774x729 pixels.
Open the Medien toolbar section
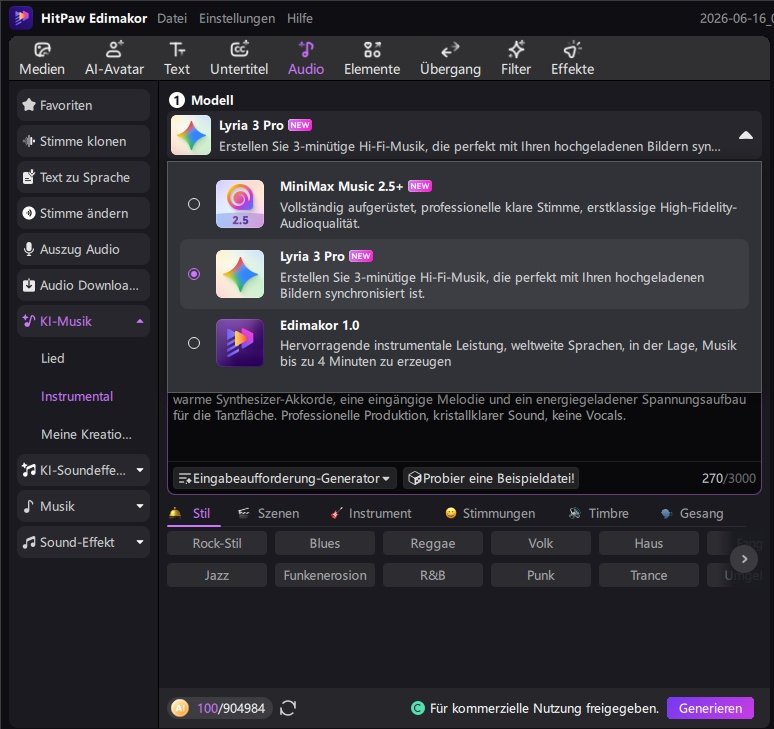(x=42, y=59)
